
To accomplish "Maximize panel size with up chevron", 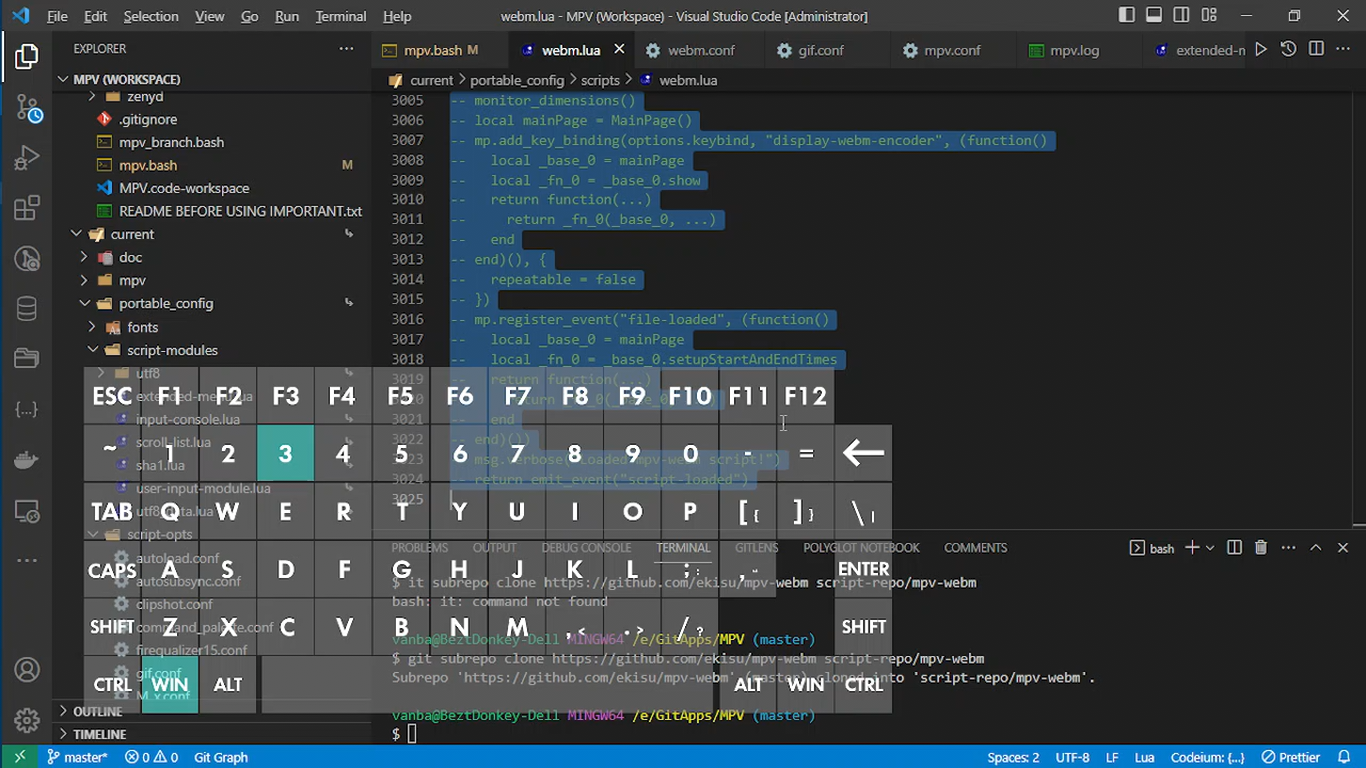I will click(x=1316, y=548).
